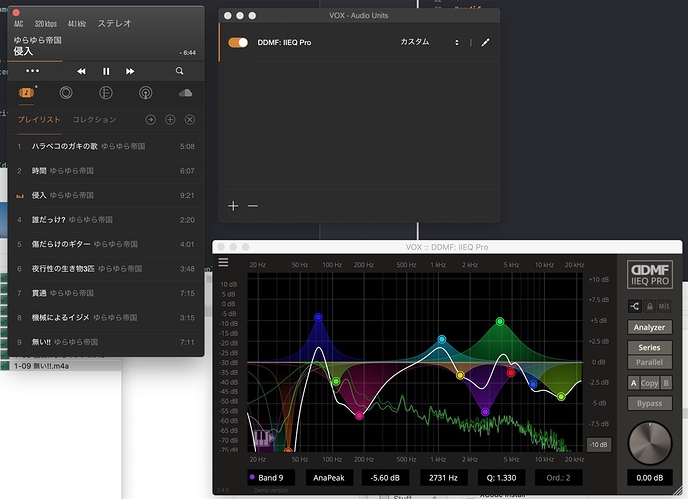Select track 時間 in playlist
688x499 pixels.
pyautogui.click(x=106, y=171)
